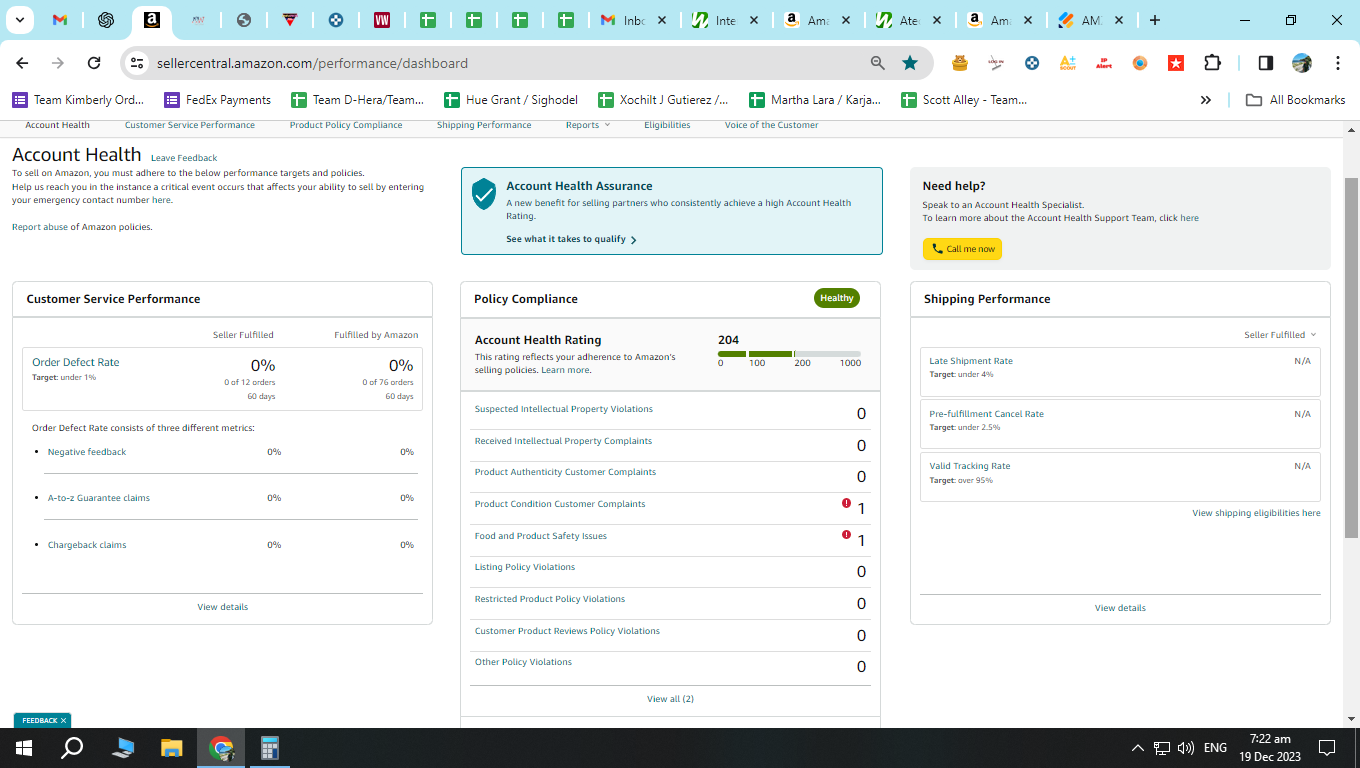The width and height of the screenshot is (1360, 768).
Task: Open a new tab with plus button
Action: point(1155,20)
